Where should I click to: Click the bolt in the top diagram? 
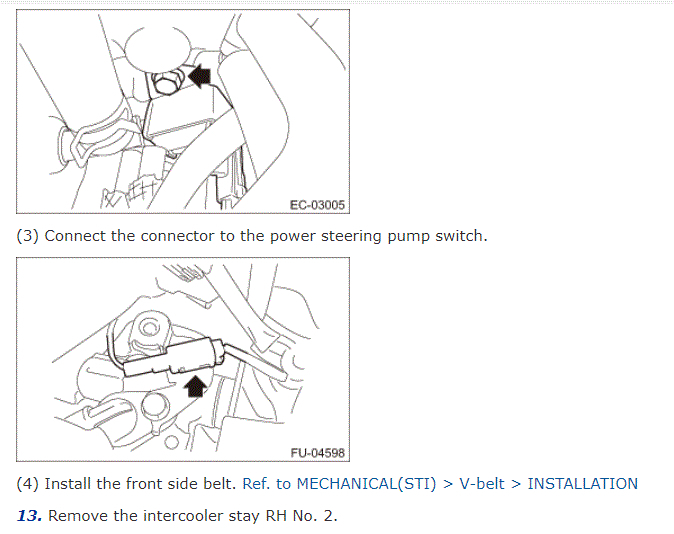(167, 82)
